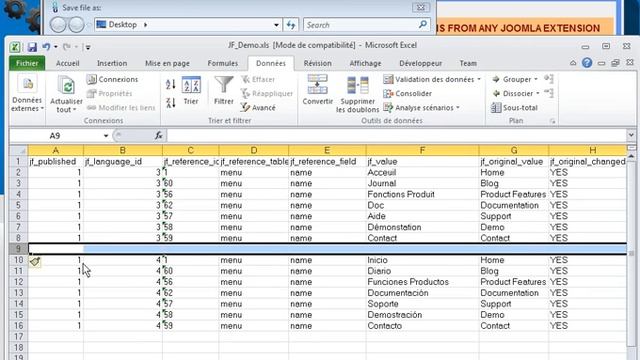Image resolution: width=640 pixels, height=360 pixels.
Task: Open Connexions in the ribbon
Action: (x=112, y=79)
